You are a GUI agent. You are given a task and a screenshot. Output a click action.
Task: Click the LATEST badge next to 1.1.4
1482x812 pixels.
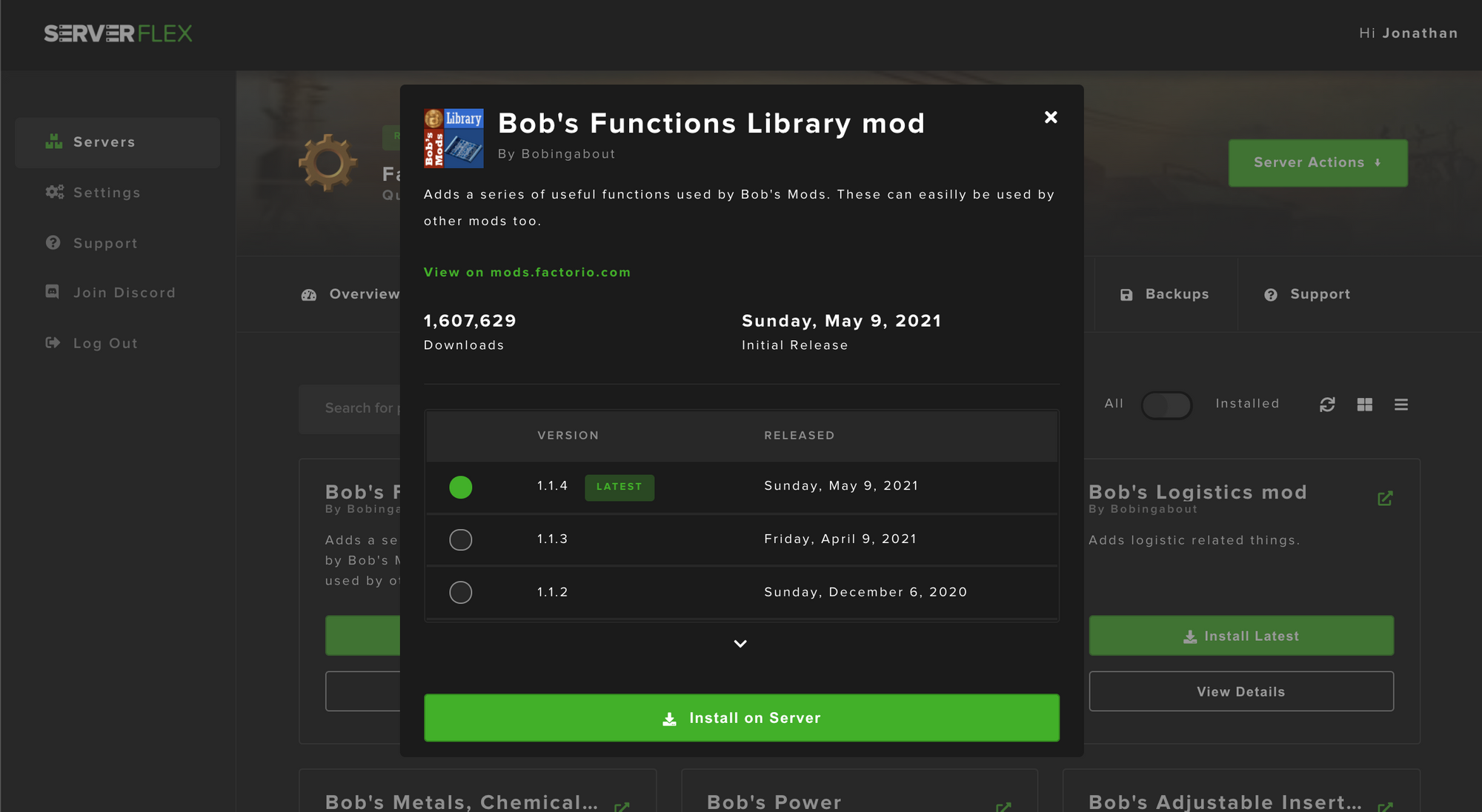(x=619, y=487)
